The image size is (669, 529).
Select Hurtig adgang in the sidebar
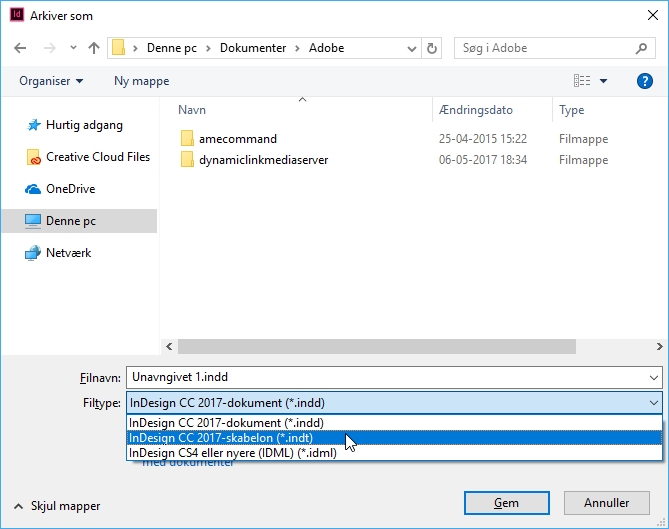79,125
